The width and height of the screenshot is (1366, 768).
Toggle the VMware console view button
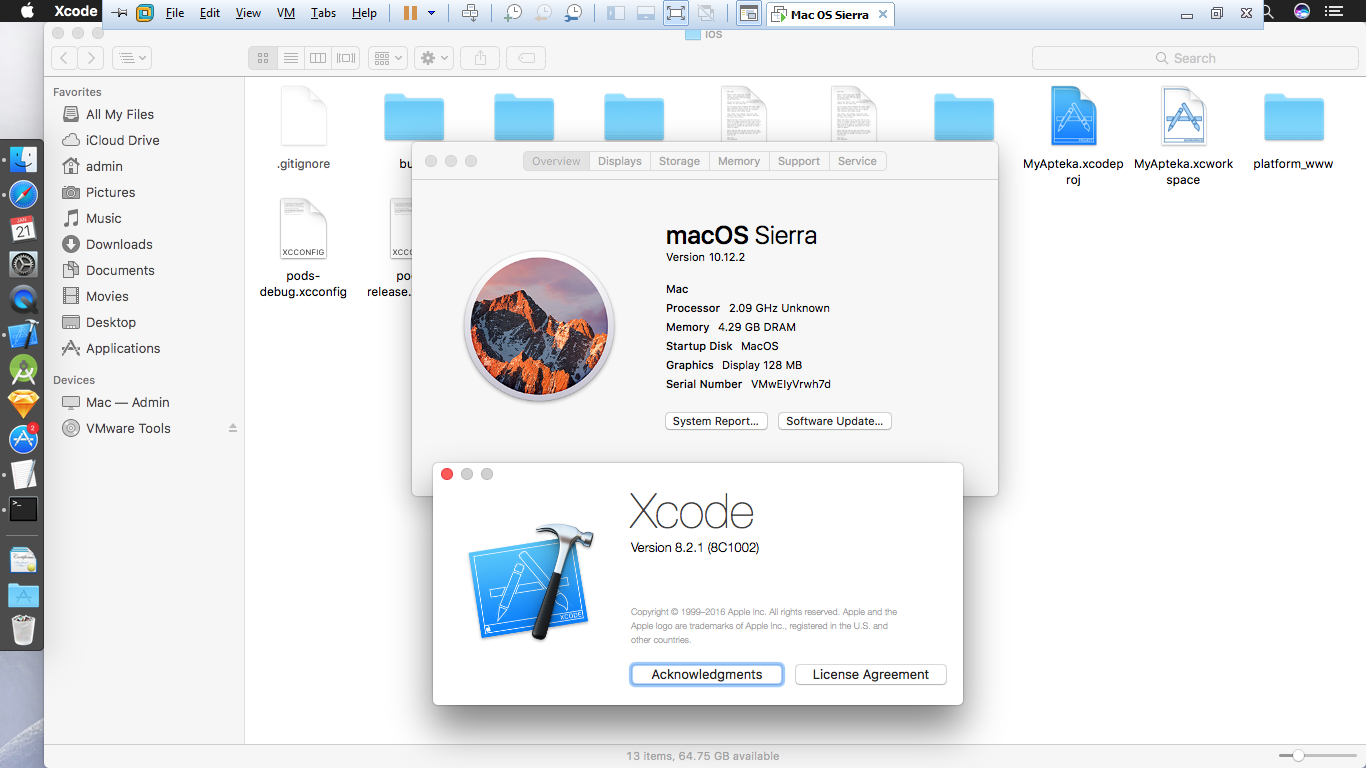point(747,13)
